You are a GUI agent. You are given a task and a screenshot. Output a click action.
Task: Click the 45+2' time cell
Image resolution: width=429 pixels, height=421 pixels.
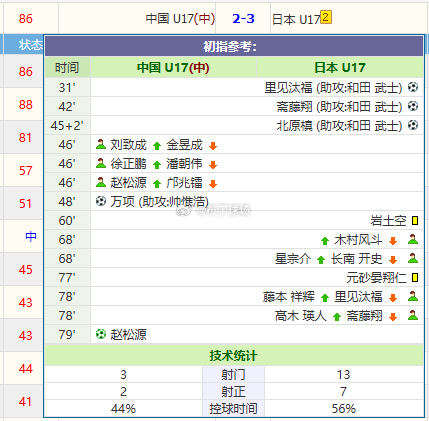coord(67,126)
